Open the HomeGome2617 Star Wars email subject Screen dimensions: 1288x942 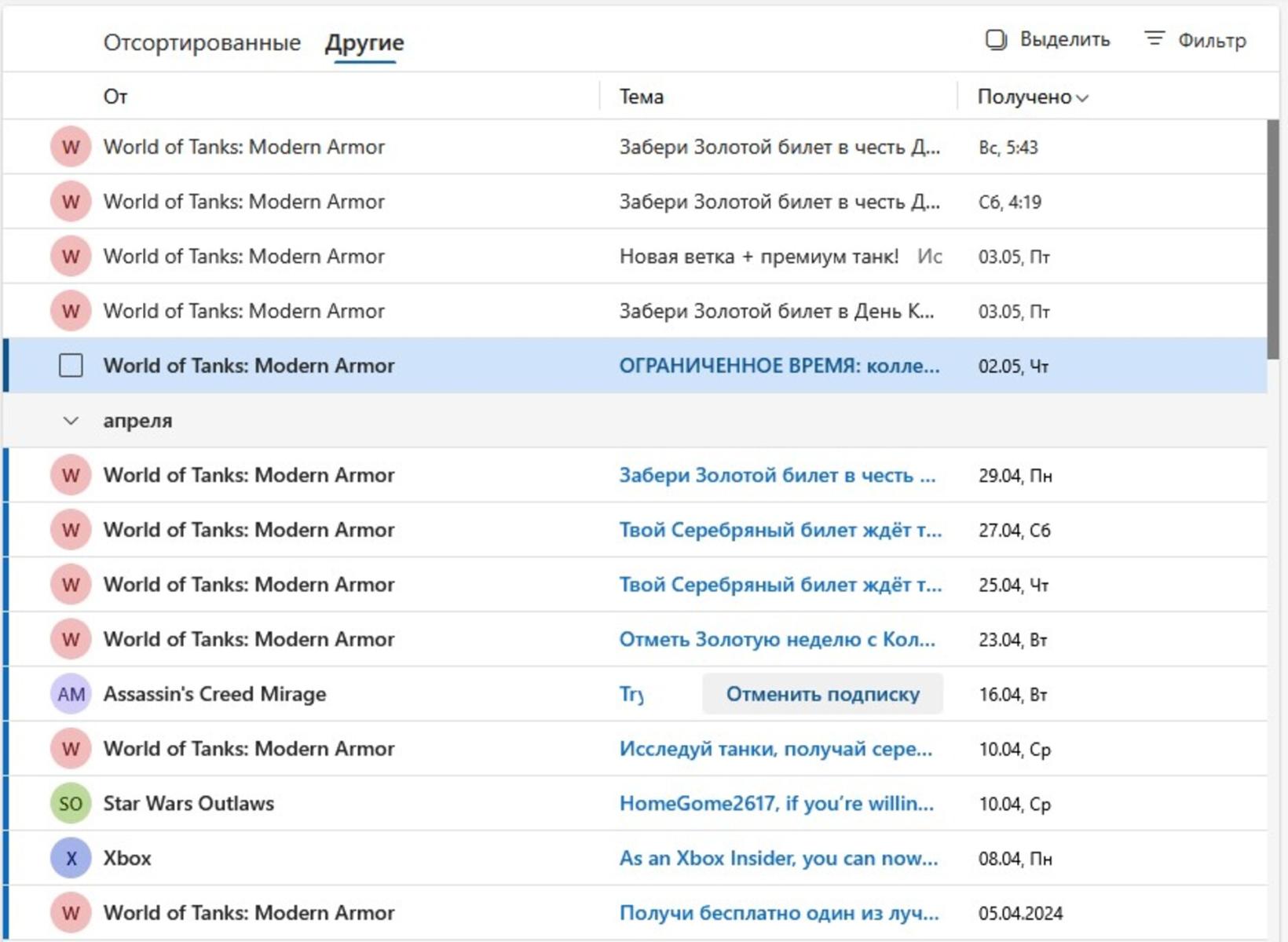(776, 803)
